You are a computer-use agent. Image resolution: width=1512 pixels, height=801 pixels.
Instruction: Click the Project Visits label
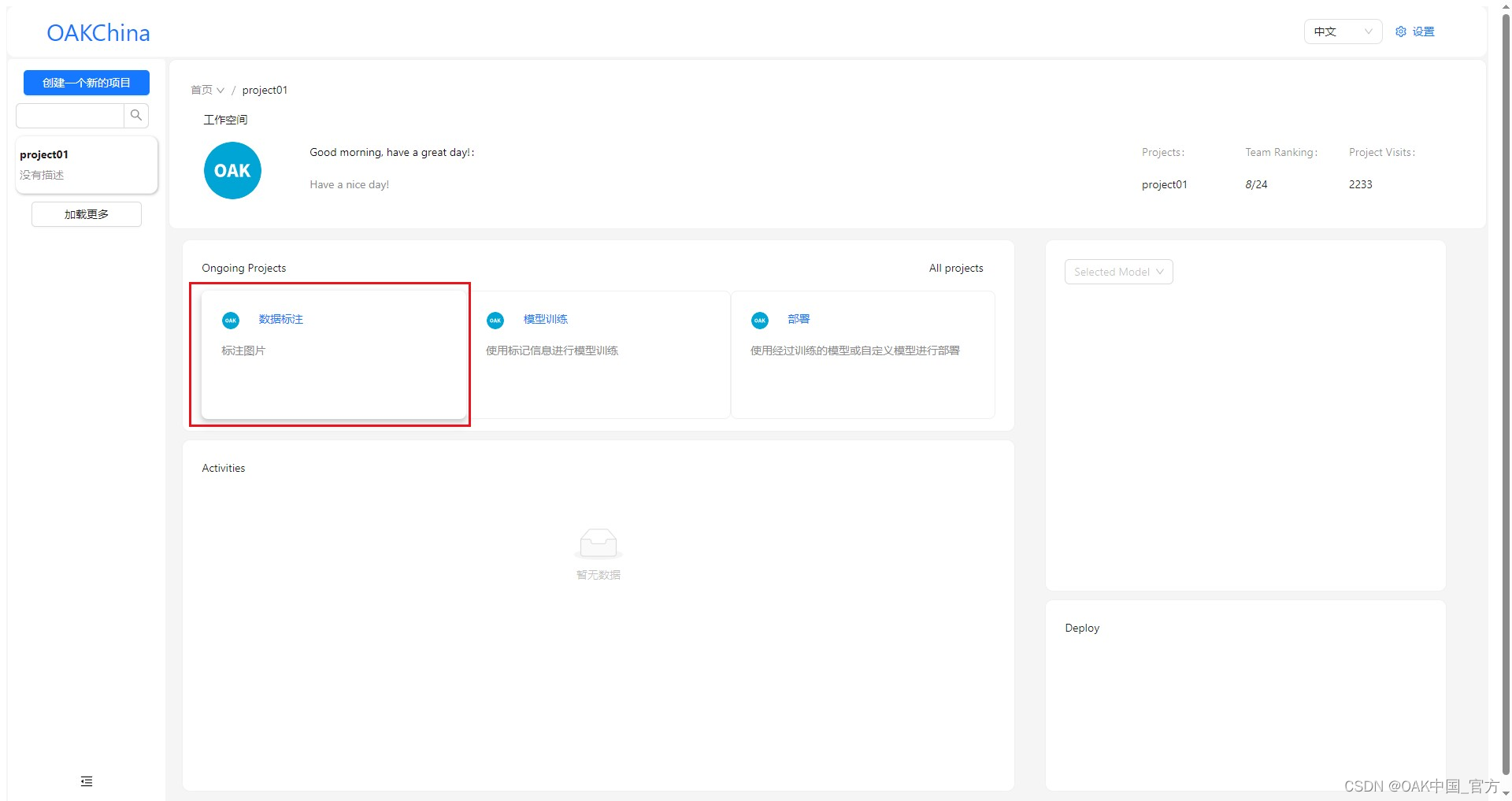1382,152
